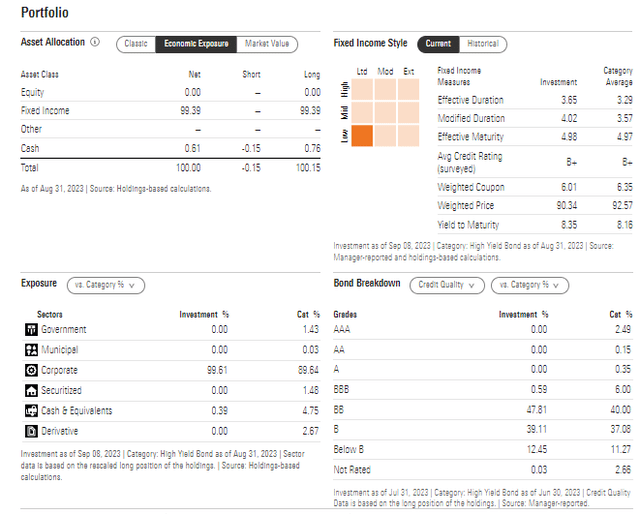640x514 pixels.
Task: Click the highlighted orange style box cell
Action: coord(362,137)
